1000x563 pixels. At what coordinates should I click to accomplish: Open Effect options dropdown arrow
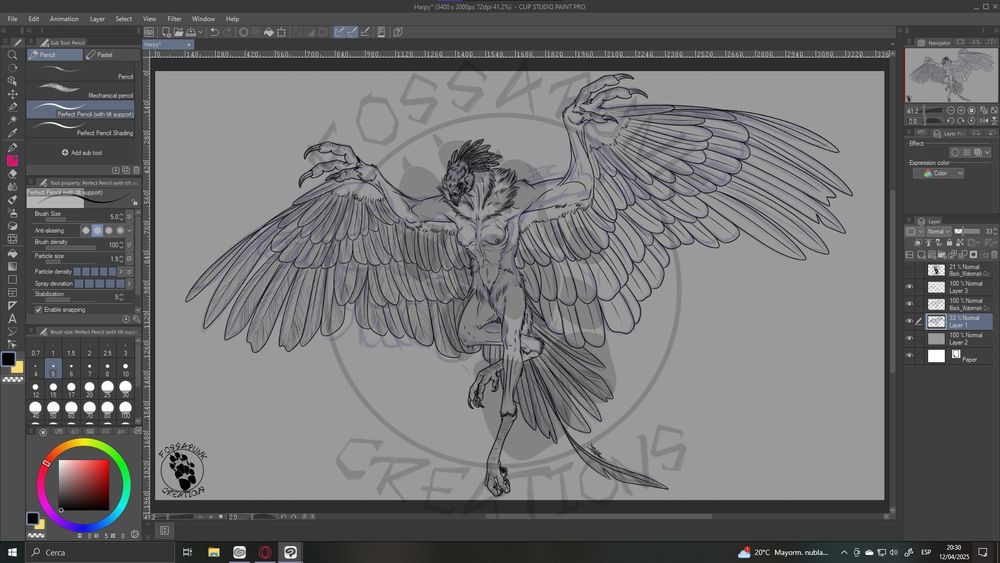pos(987,152)
